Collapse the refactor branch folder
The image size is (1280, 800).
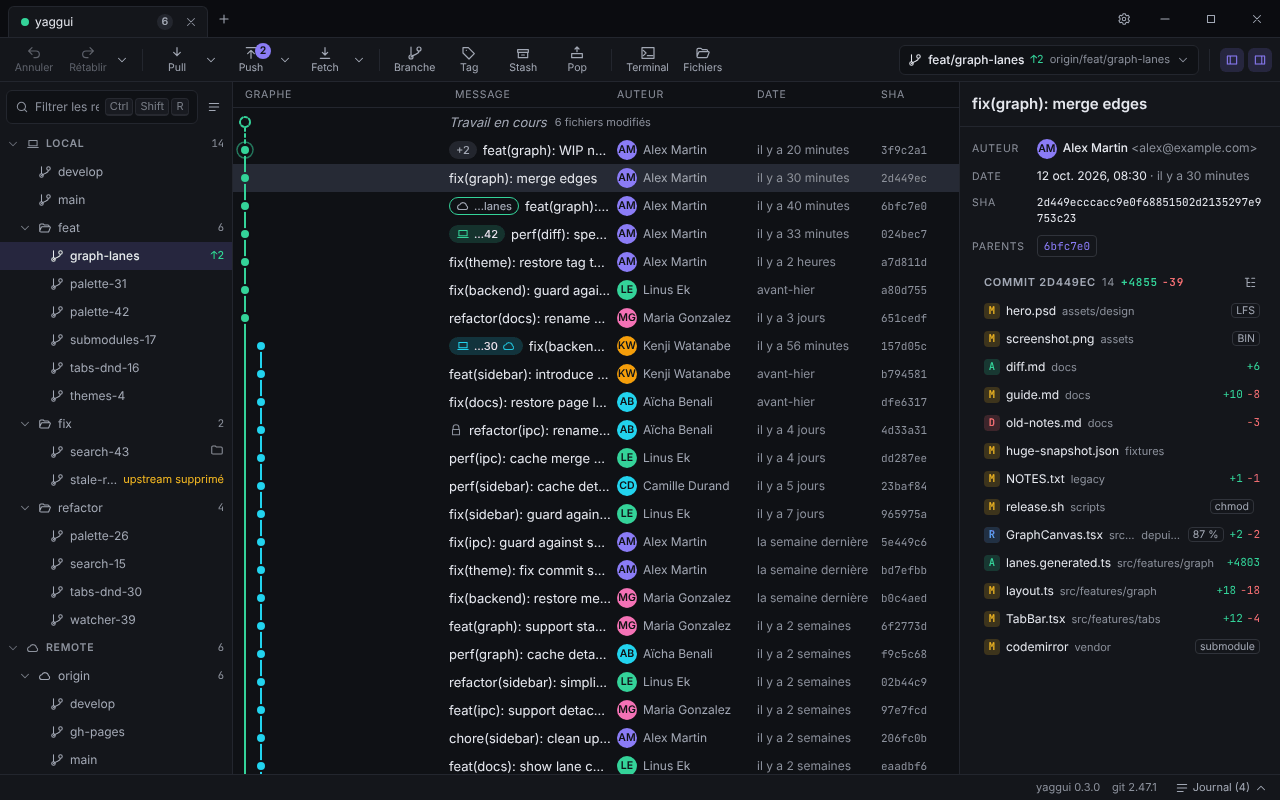tap(26, 507)
